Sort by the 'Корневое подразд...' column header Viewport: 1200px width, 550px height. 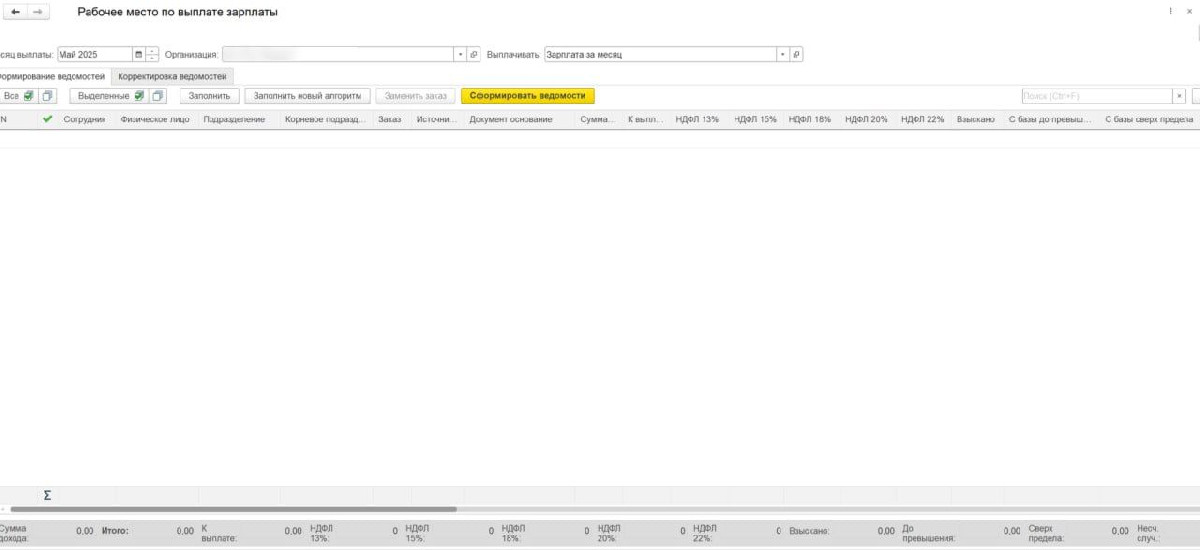click(326, 119)
